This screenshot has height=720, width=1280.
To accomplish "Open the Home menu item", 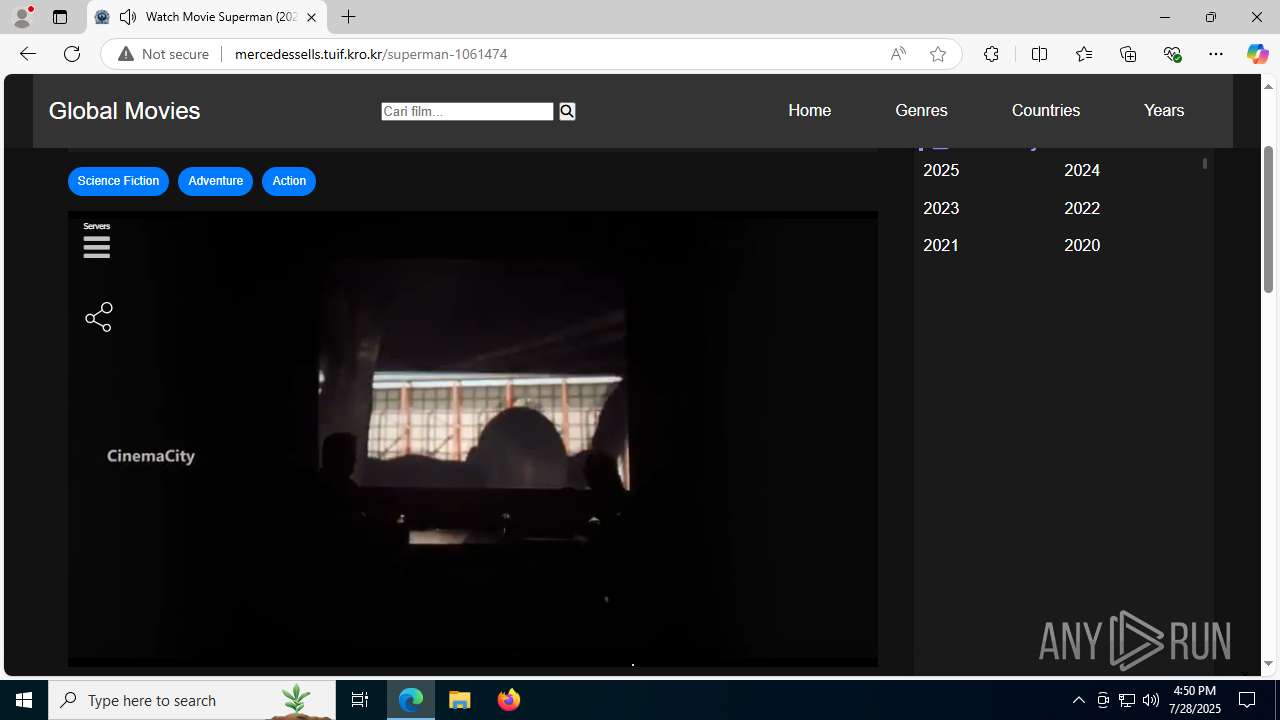I will [x=809, y=110].
